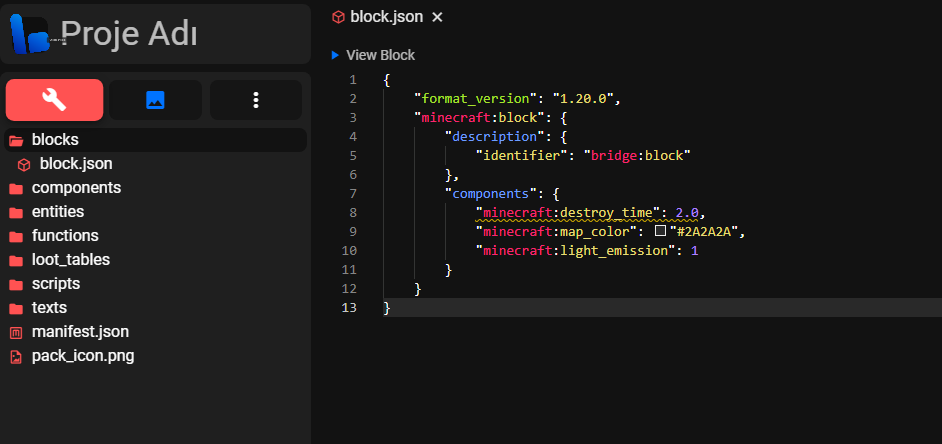
Task: Click the Proje Adı project title
Action: coord(129,34)
